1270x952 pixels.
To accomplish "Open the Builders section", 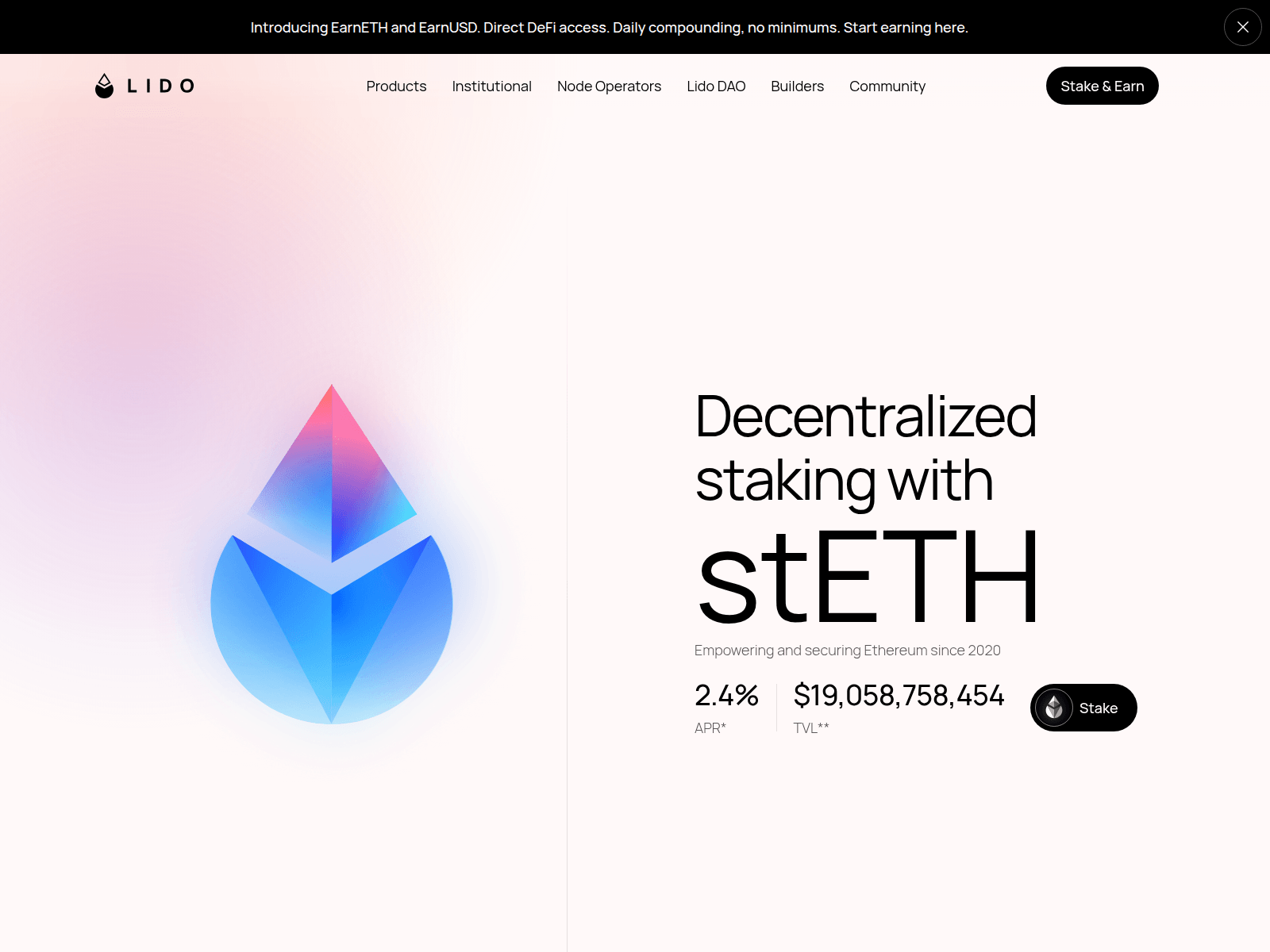I will [797, 86].
